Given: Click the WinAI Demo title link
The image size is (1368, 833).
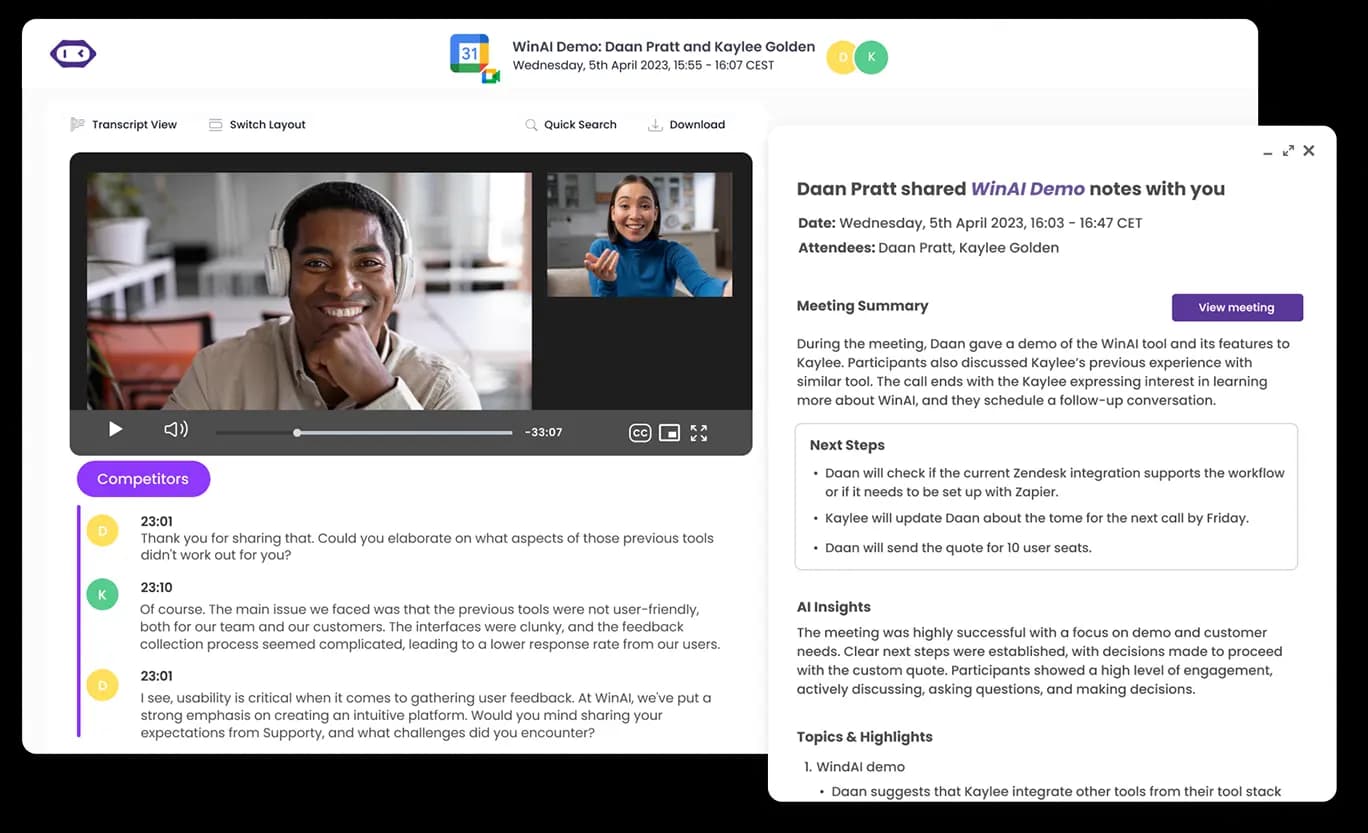Looking at the screenshot, I should click(x=1028, y=189).
